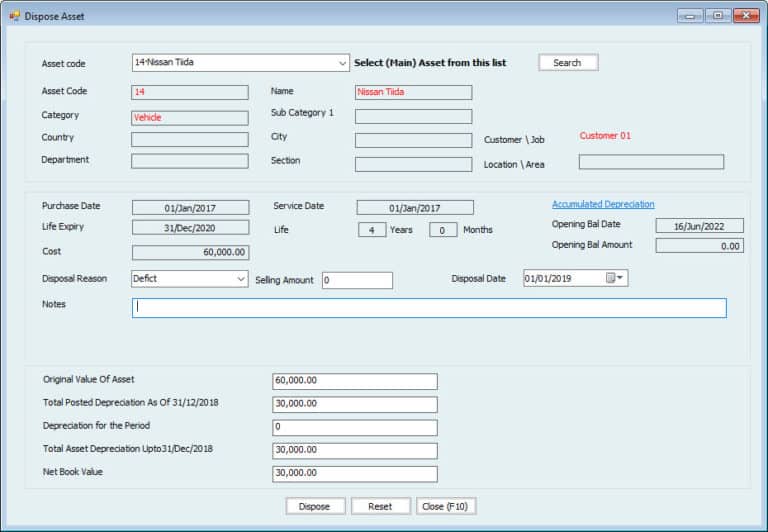Click the red Customer 01 text
Screen dimensions: 768x532
point(605,136)
